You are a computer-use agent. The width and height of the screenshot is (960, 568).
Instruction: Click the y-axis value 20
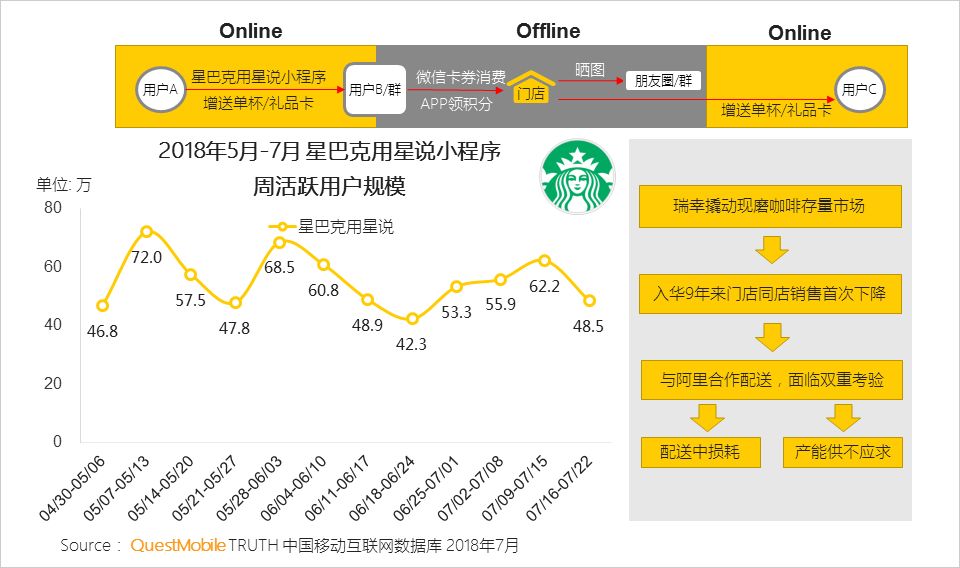click(53, 383)
